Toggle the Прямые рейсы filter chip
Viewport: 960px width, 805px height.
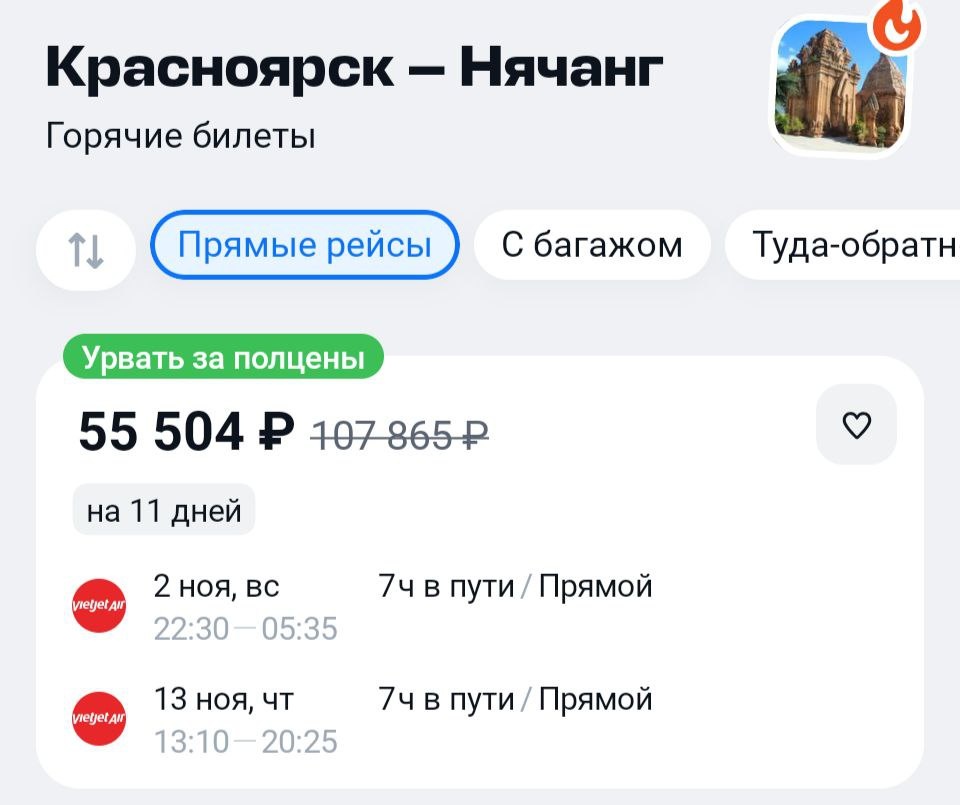click(304, 244)
